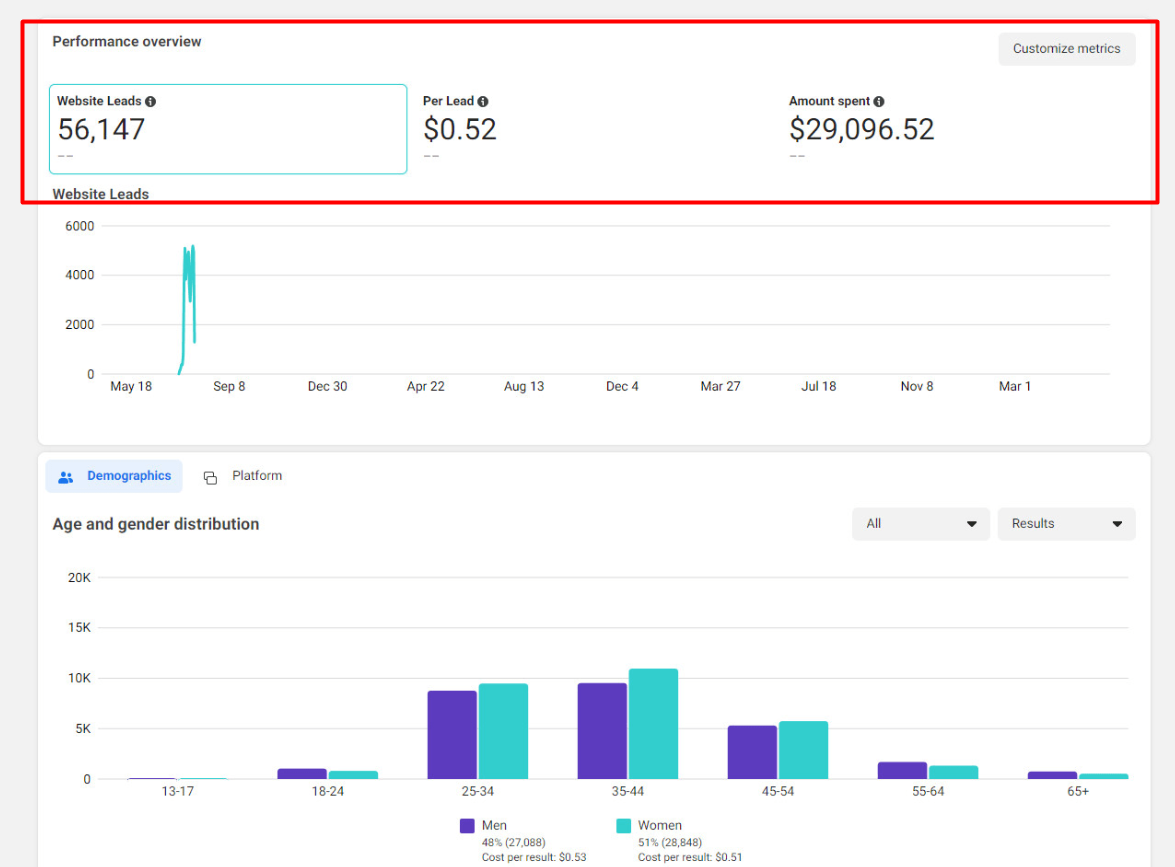Open the Results metric dropdown
The width and height of the screenshot is (1175, 867).
coord(1066,523)
